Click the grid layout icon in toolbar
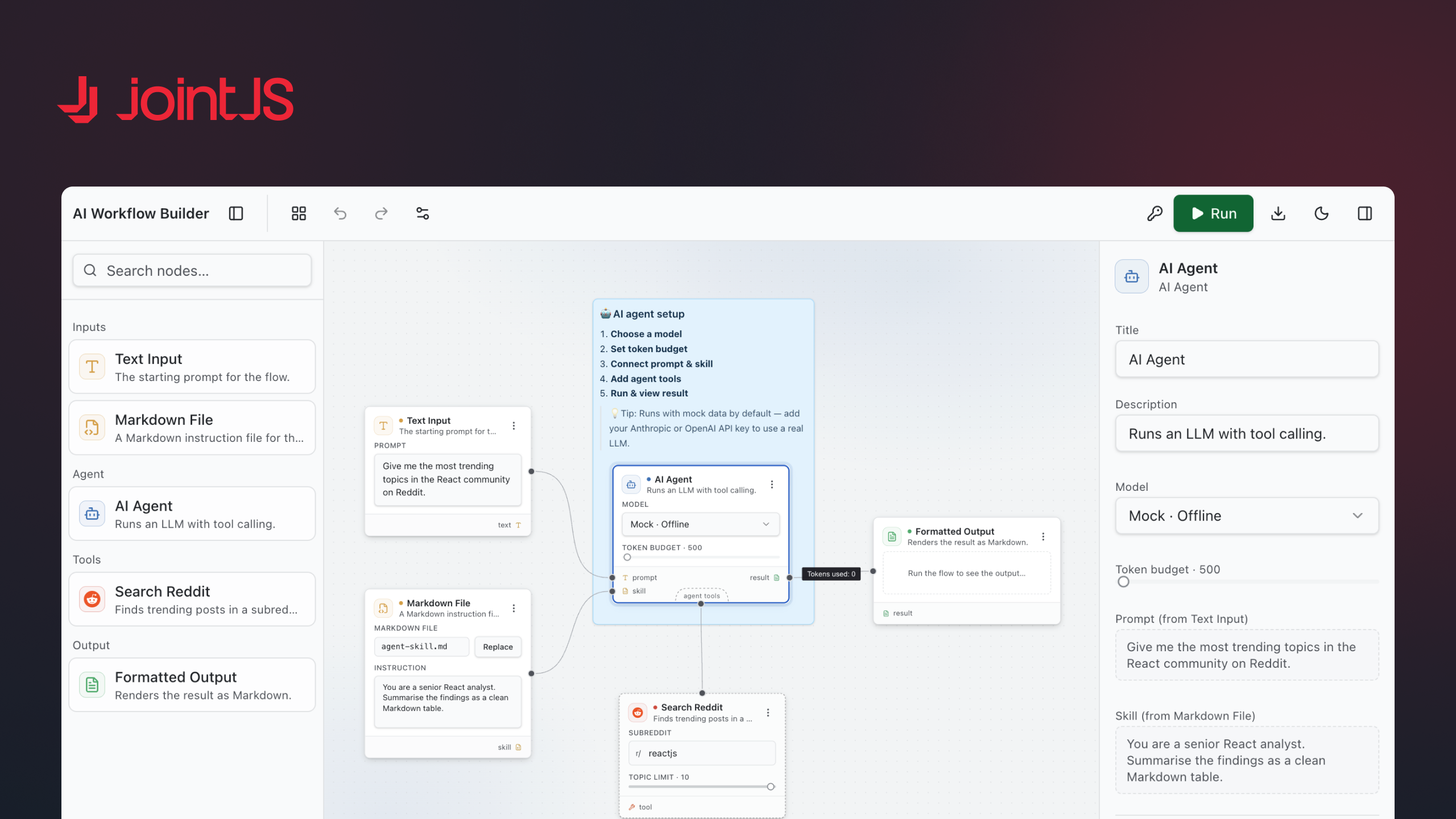The width and height of the screenshot is (1456, 819). point(299,213)
